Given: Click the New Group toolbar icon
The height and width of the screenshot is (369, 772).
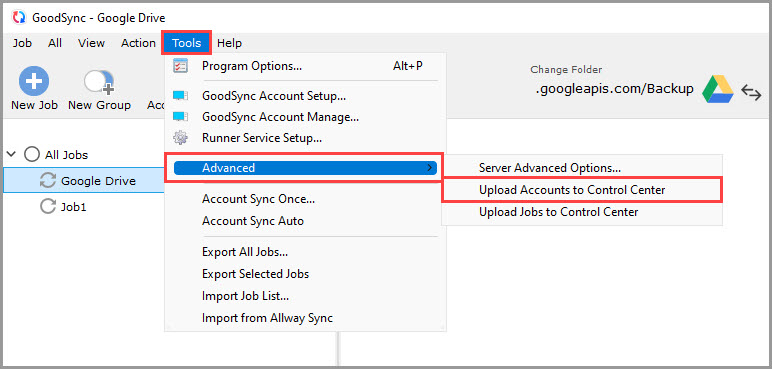Looking at the screenshot, I should click(x=99, y=82).
